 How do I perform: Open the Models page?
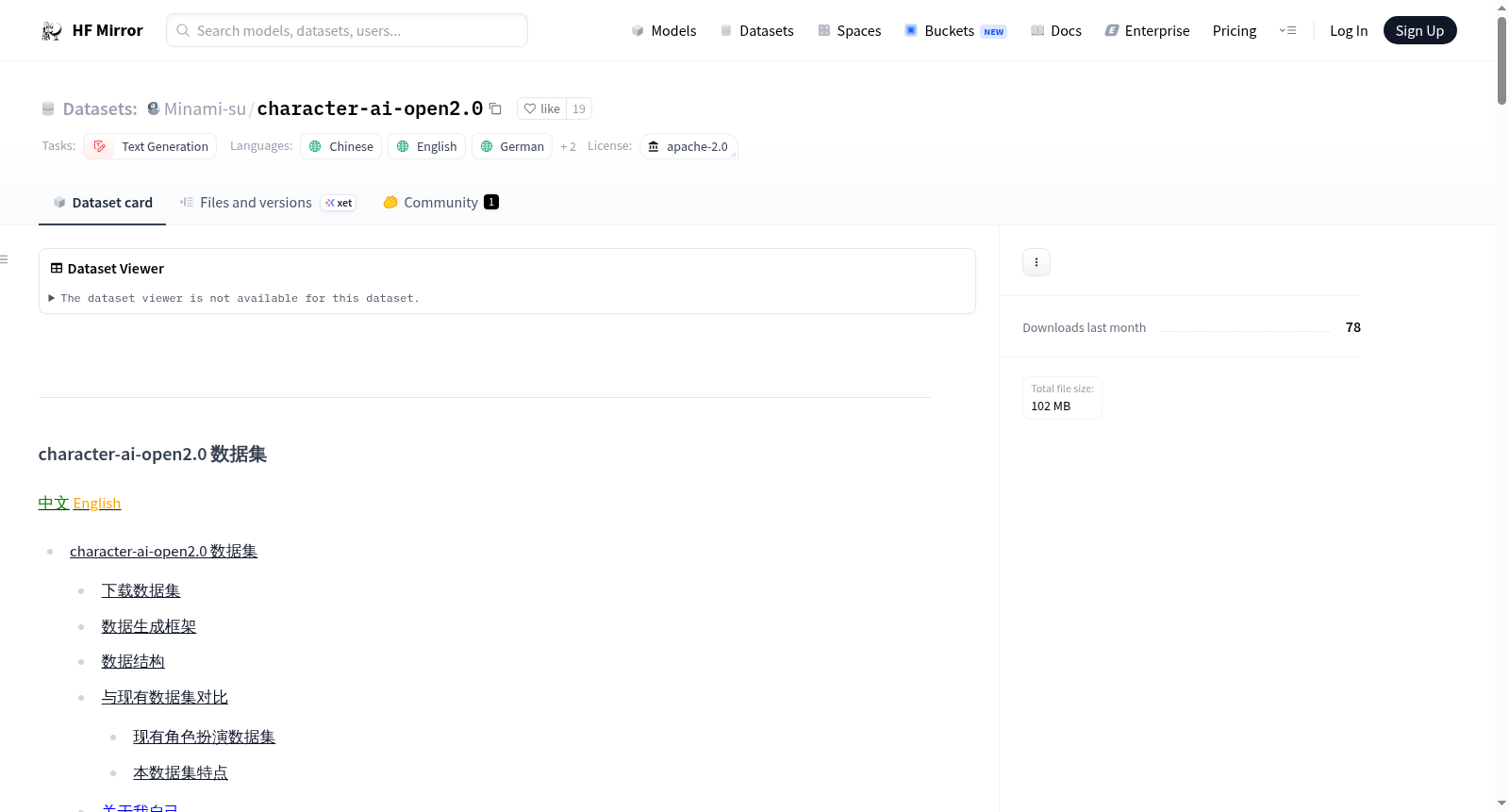click(664, 30)
